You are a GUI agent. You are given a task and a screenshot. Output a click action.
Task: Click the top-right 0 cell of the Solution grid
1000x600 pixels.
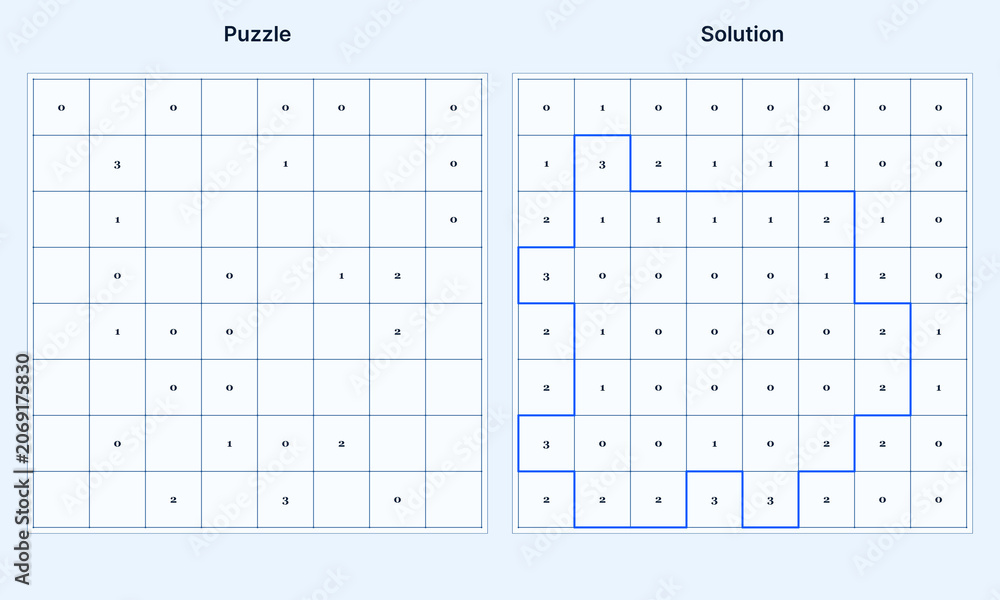tap(938, 107)
